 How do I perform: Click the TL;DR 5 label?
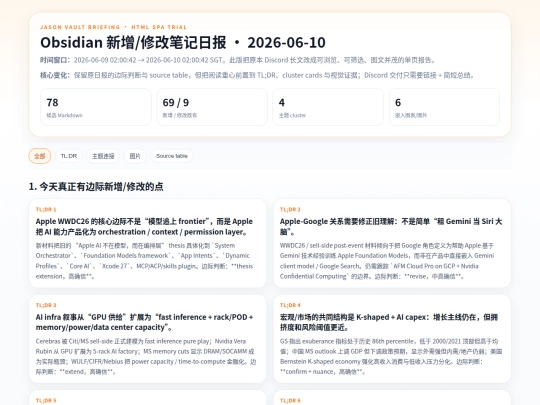46,401
